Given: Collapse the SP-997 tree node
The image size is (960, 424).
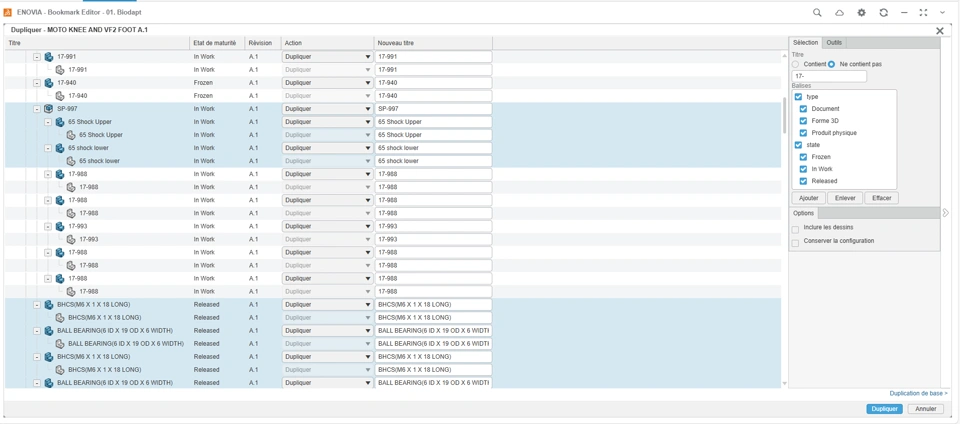Looking at the screenshot, I should [x=37, y=109].
